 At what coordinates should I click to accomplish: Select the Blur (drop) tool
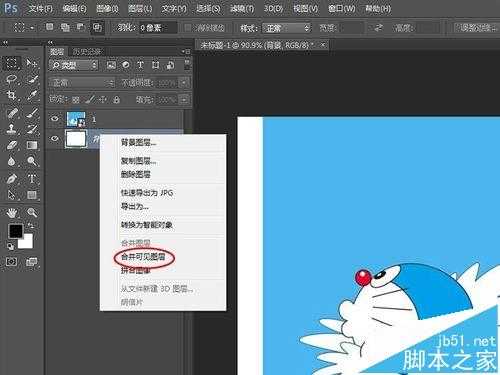[x=11, y=161]
